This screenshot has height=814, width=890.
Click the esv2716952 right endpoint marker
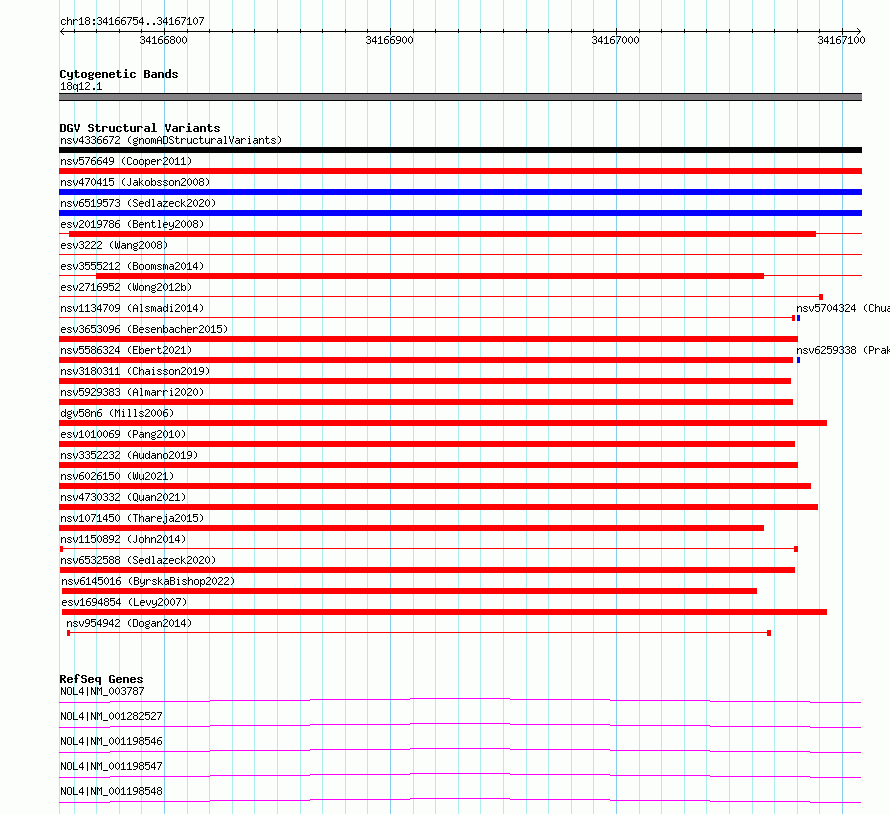[821, 297]
